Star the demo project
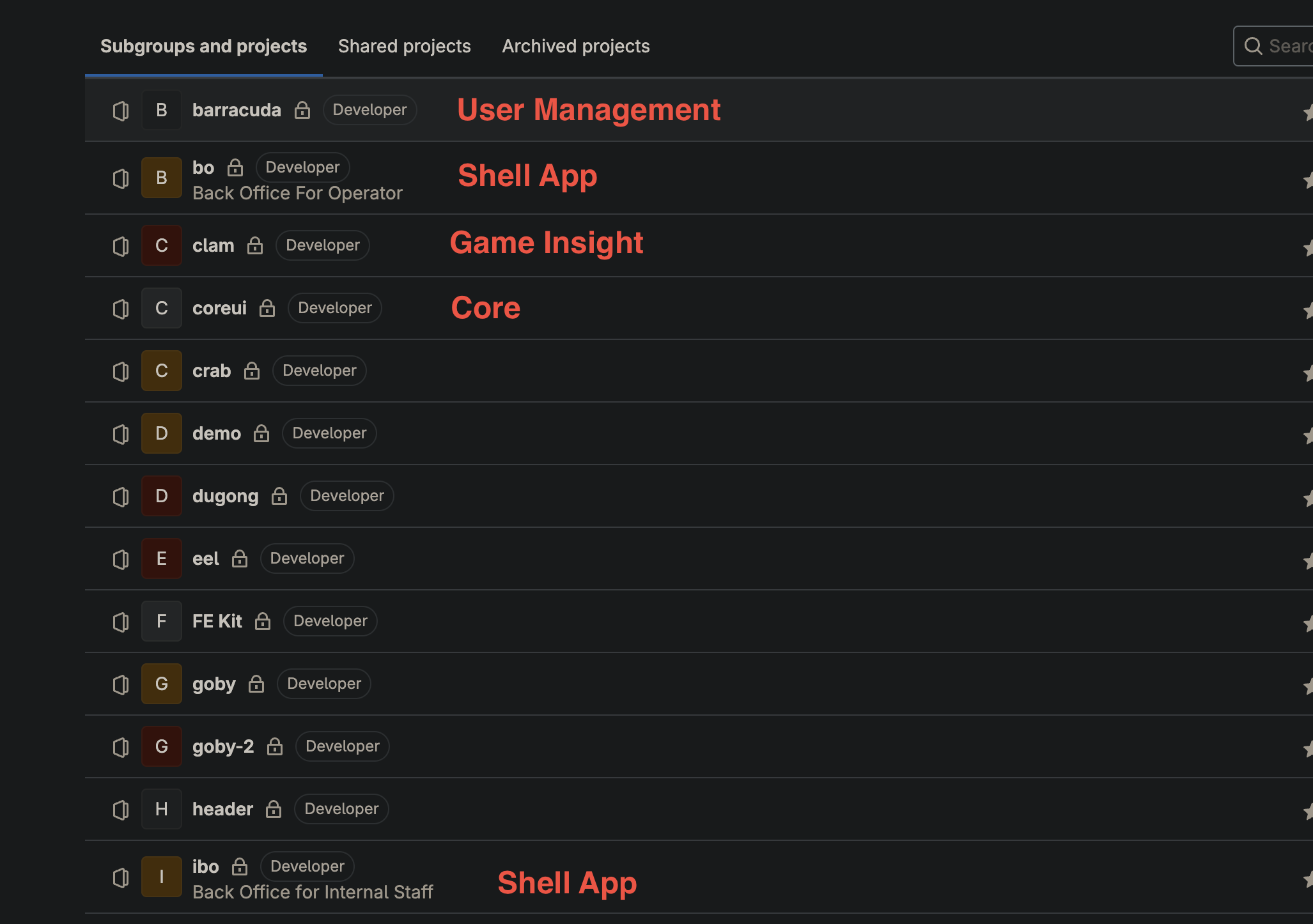The height and width of the screenshot is (924, 1313). point(1308,436)
